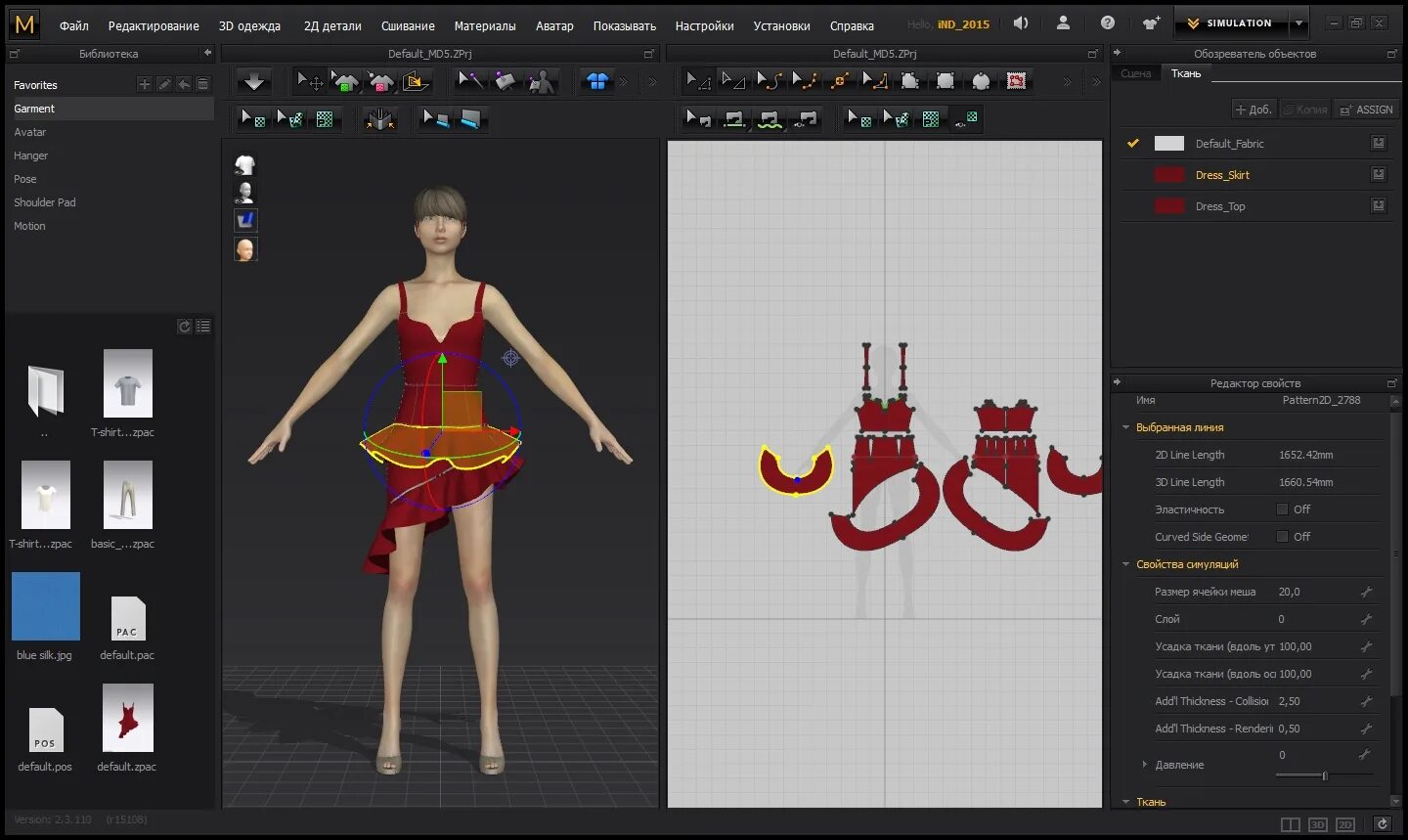Screen dimensions: 1408x840
Task: Click the SIMULATION button
Action: pos(1232,23)
